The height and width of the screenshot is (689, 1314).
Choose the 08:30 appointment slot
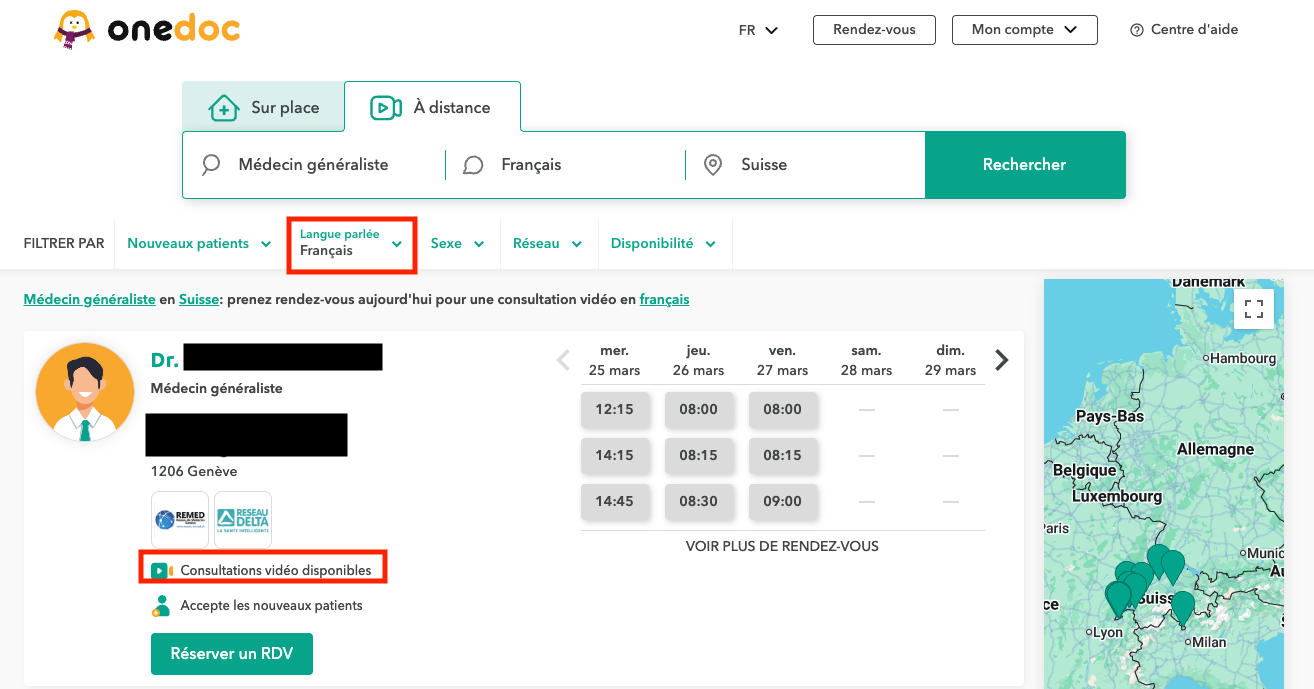point(698,501)
